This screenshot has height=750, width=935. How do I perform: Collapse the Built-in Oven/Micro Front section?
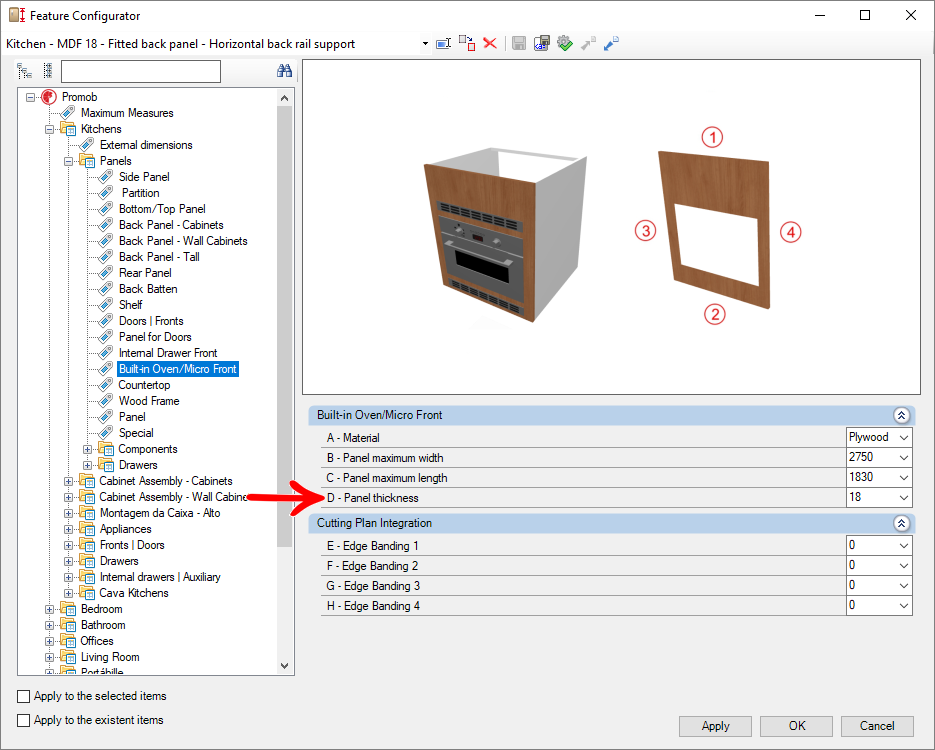coord(901,415)
